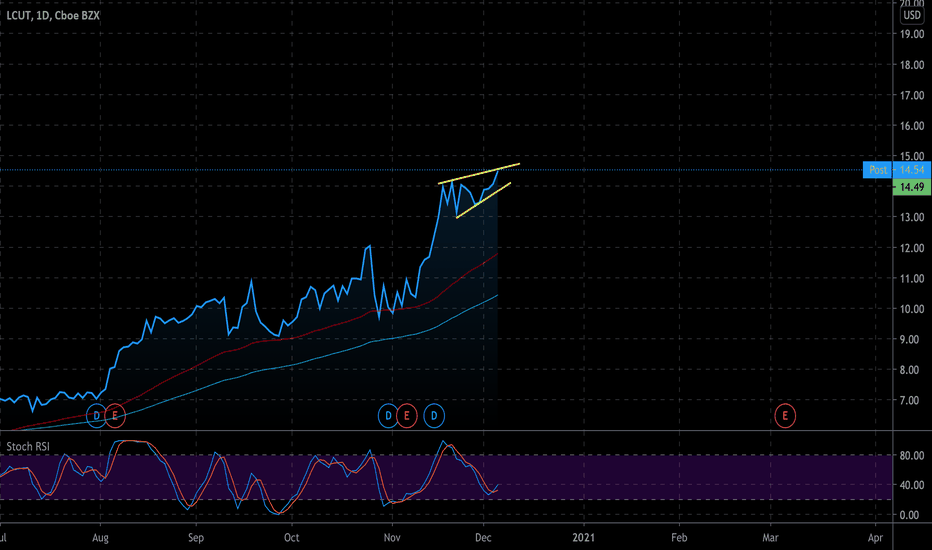Click the Oct label on time axis
The height and width of the screenshot is (550, 932).
coord(291,538)
